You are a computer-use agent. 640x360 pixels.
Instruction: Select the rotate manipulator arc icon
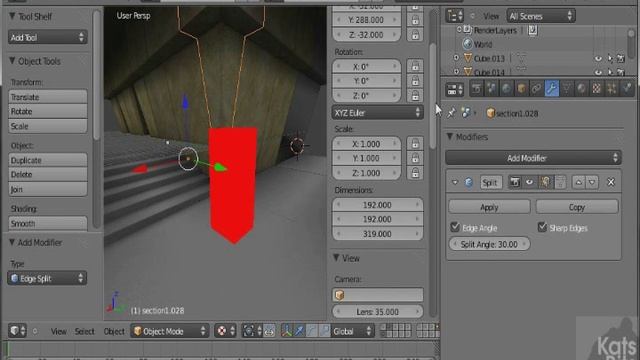tap(312, 331)
